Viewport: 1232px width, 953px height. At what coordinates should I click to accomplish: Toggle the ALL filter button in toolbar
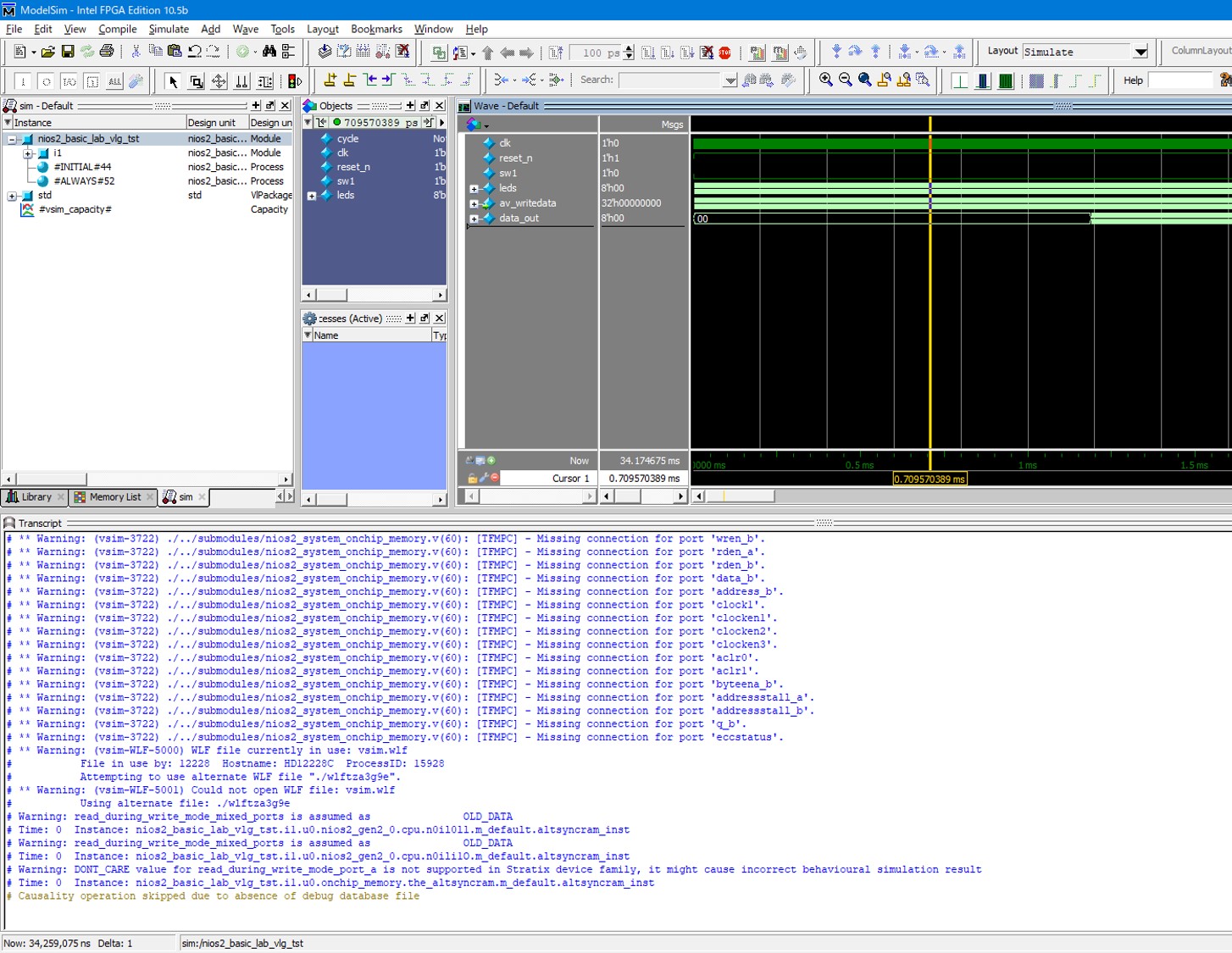point(114,81)
